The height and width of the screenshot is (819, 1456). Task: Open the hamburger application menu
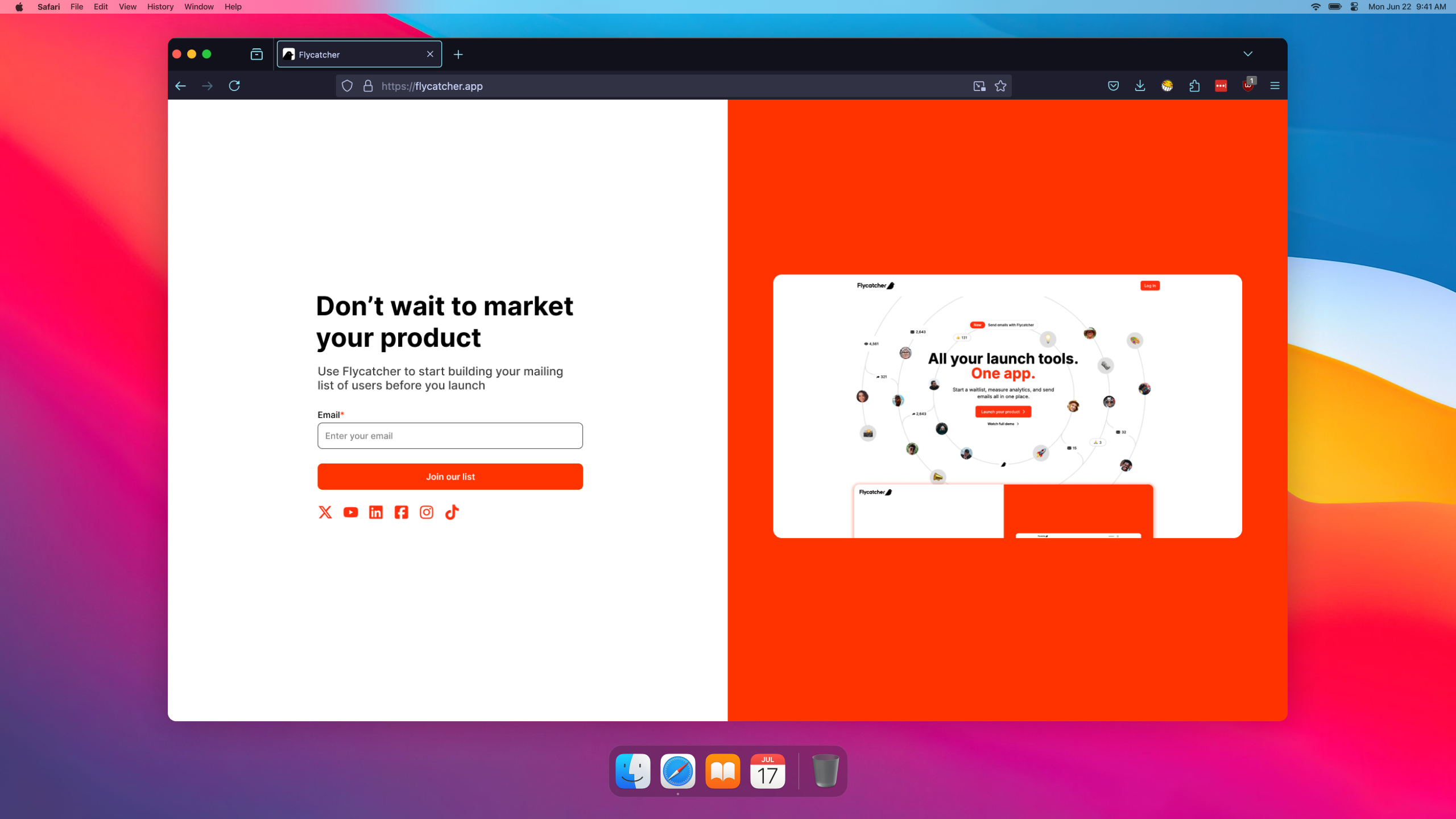pos(1275,86)
